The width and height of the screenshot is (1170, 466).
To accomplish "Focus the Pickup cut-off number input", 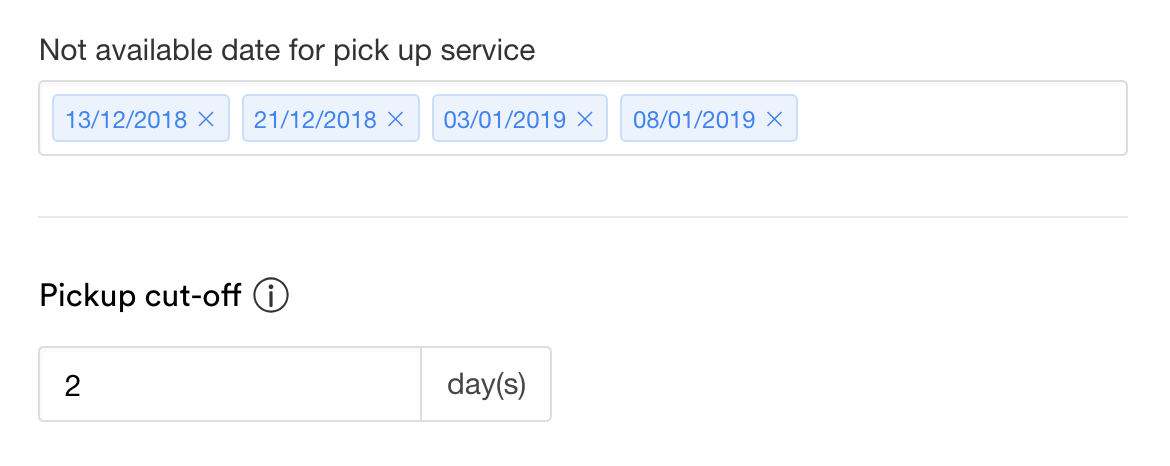I will tap(230, 384).
